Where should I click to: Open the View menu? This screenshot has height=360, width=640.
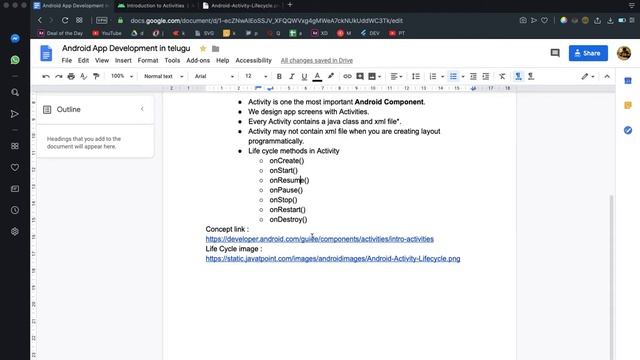[x=102, y=60]
